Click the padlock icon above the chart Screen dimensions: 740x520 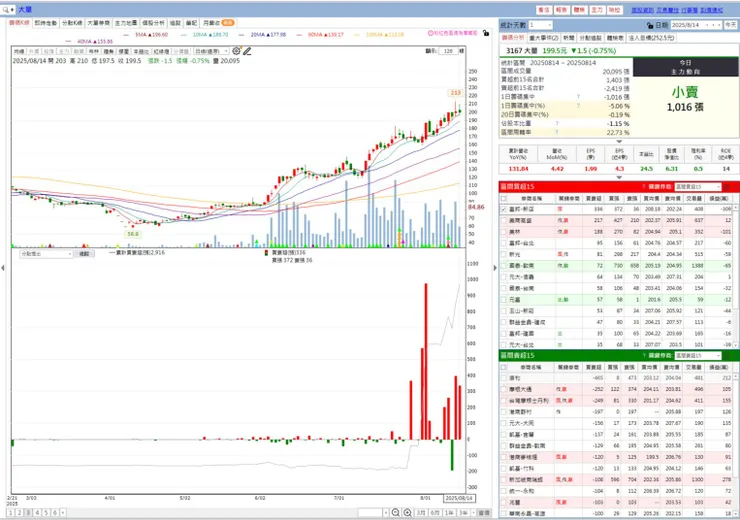pos(486,33)
